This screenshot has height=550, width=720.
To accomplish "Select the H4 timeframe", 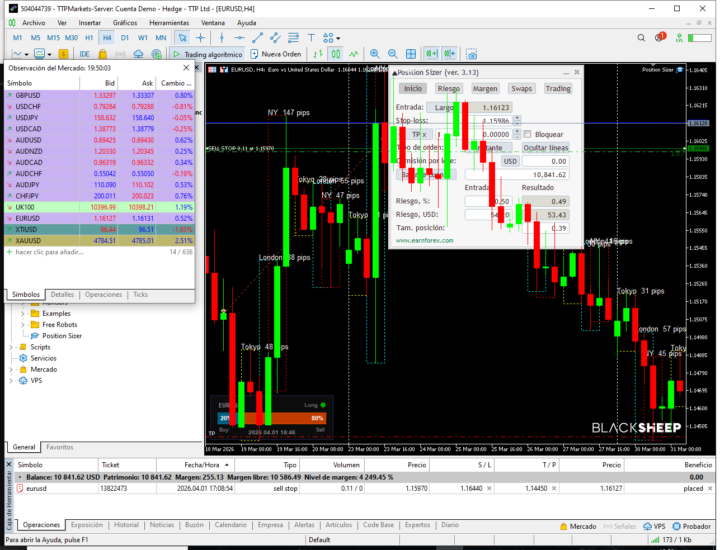I will pos(107,38).
